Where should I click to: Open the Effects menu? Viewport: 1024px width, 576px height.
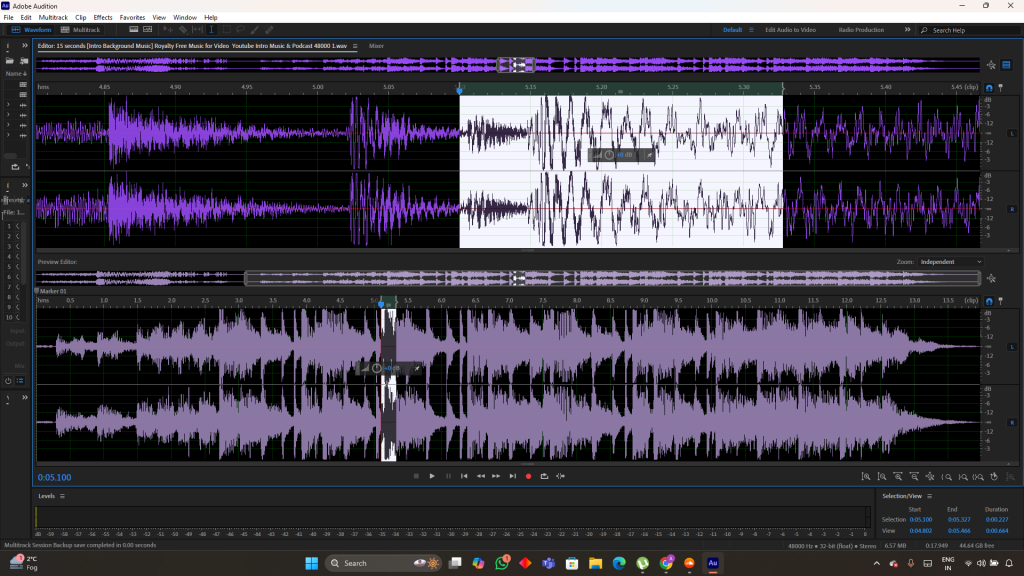tap(103, 17)
